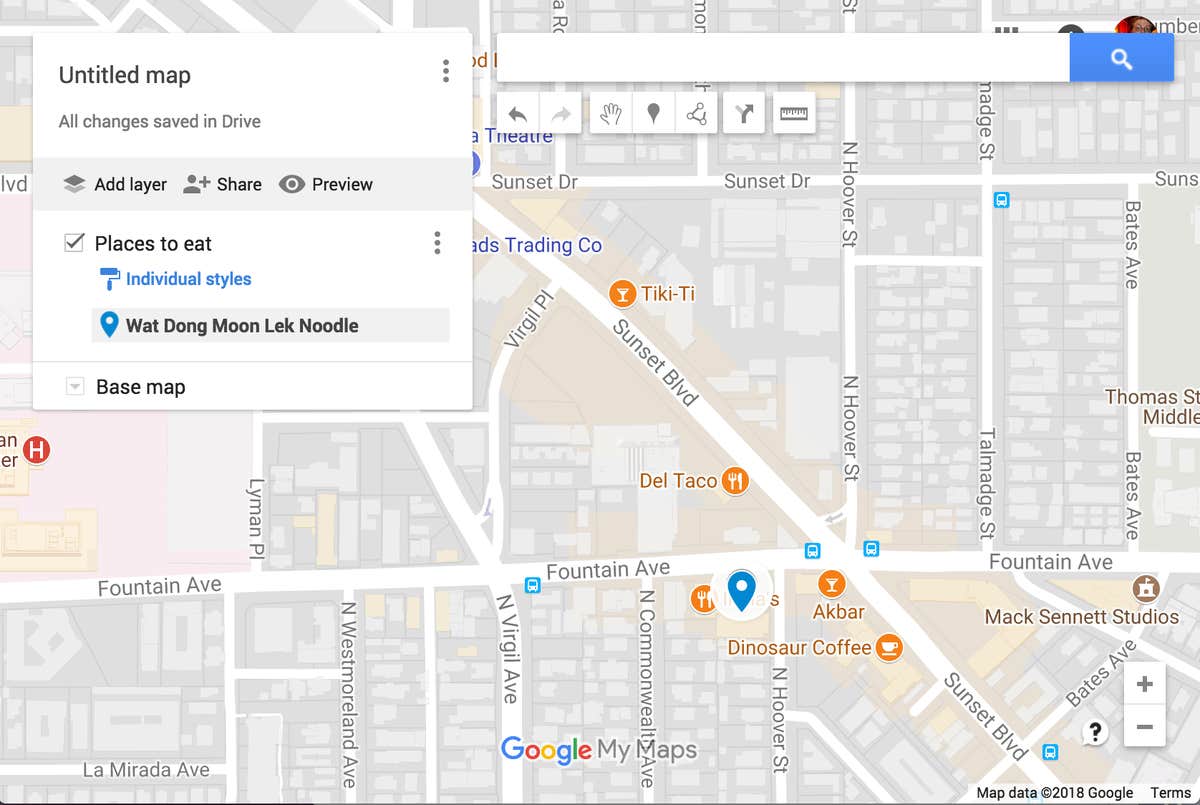Open the Untitled map options menu
This screenshot has height=805, width=1200.
[x=445, y=71]
